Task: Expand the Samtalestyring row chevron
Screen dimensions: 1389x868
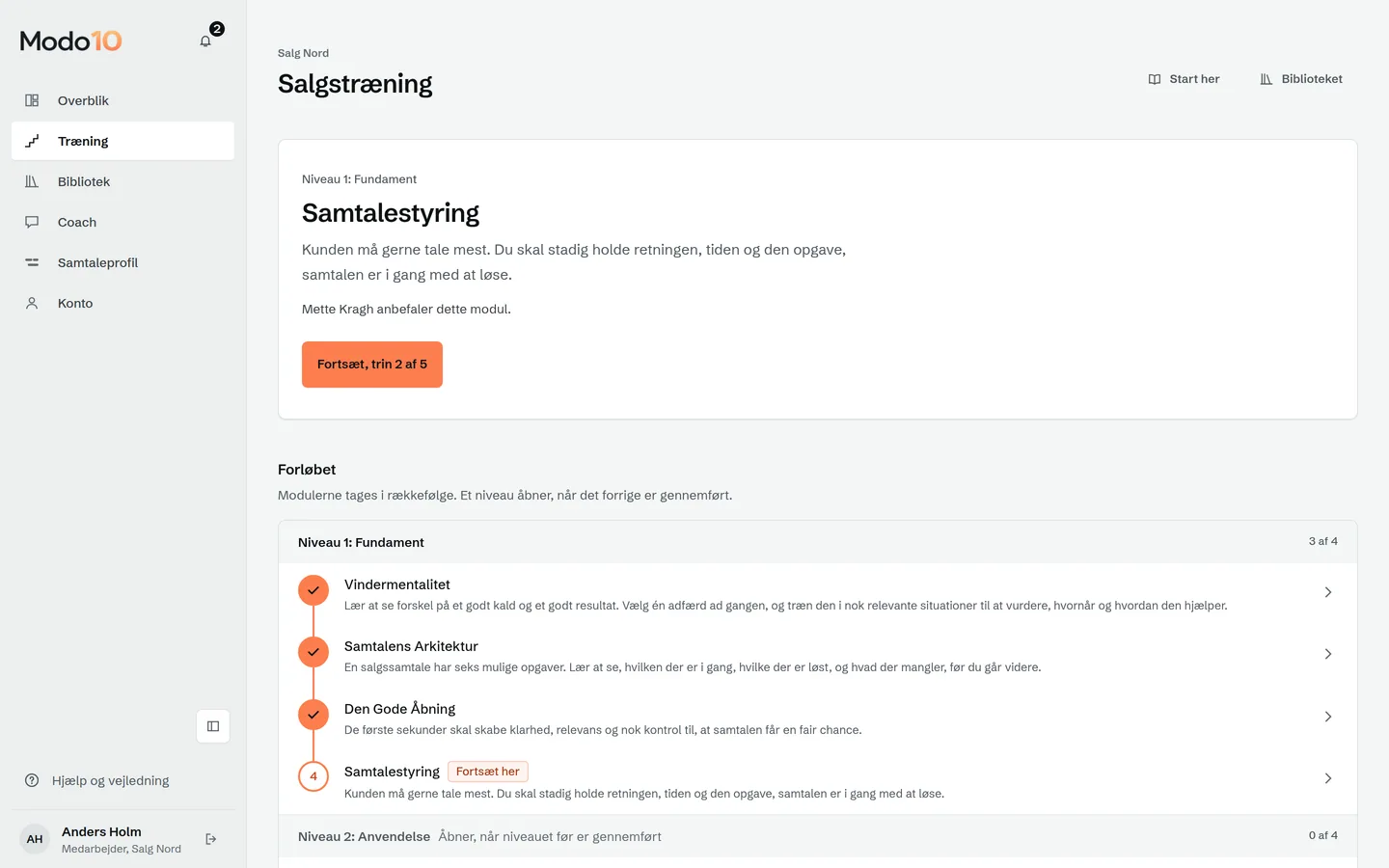Action: pos(1328,778)
